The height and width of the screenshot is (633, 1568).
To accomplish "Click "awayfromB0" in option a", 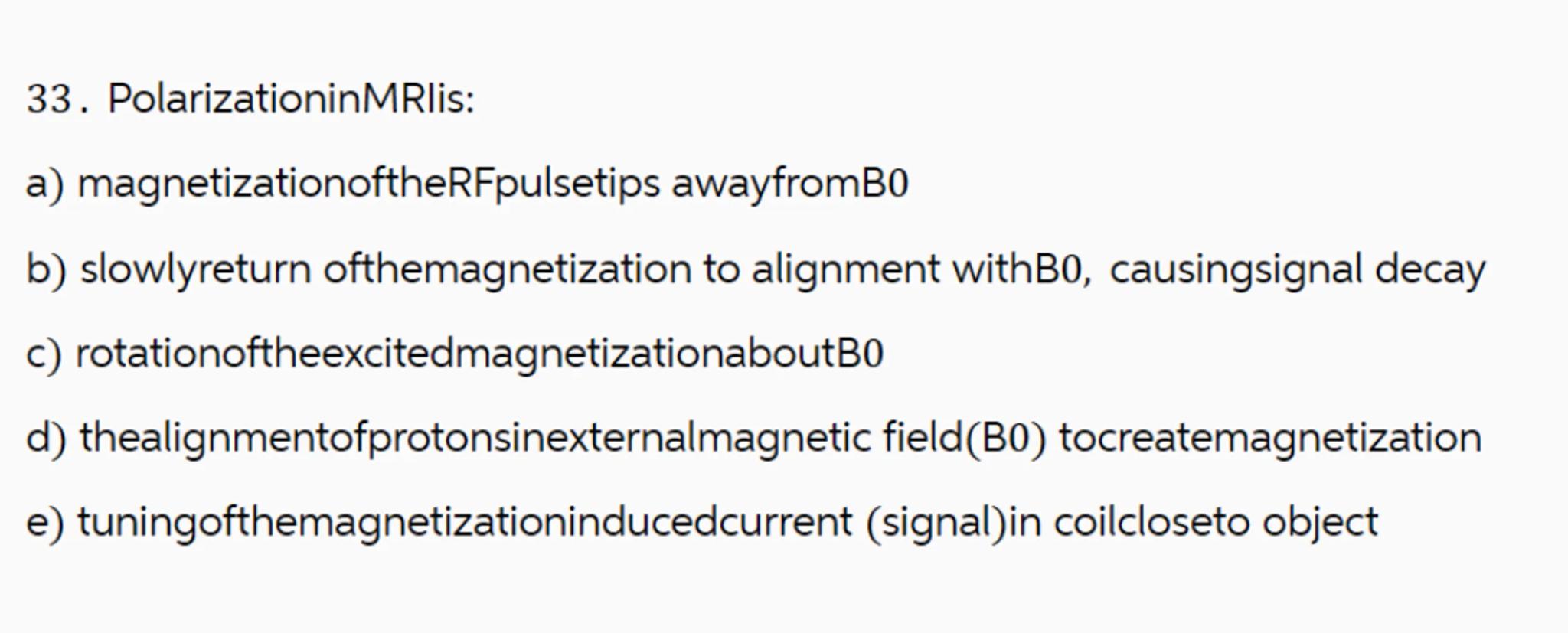I will [x=789, y=184].
